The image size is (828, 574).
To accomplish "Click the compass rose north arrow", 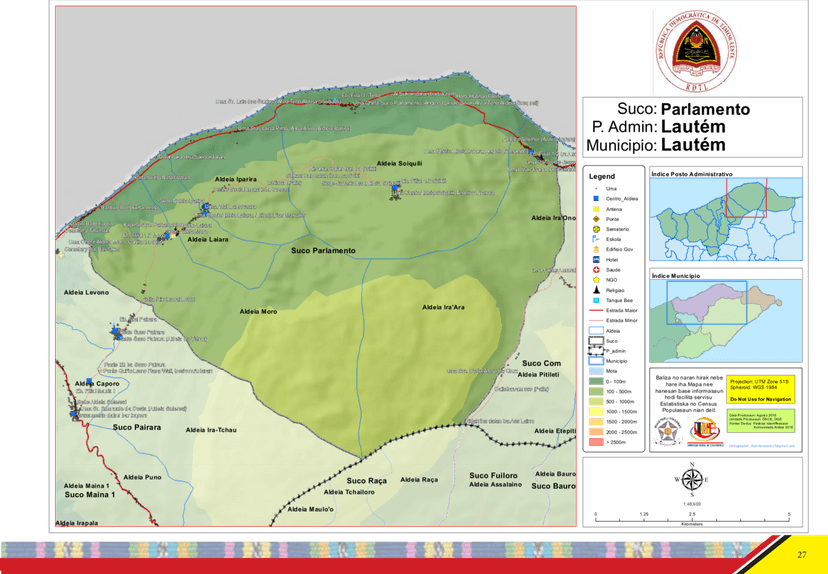I will pyautogui.click(x=691, y=479).
